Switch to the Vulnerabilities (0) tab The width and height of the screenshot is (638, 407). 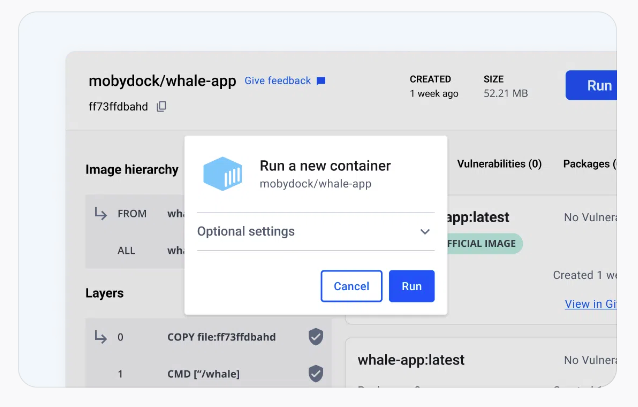pos(499,164)
